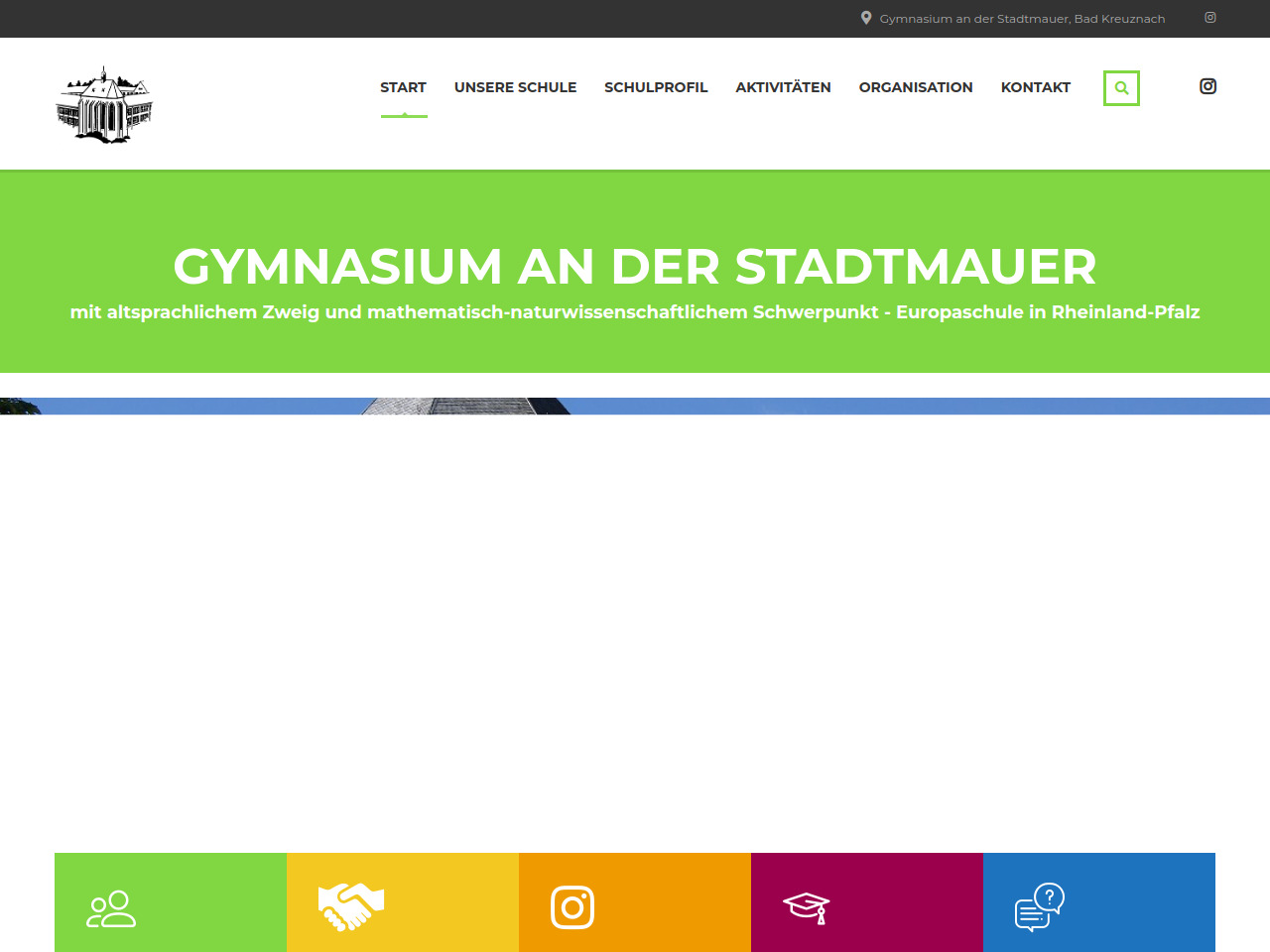Click the Instagram icon beside the search box
Screen dimensions: 1270x952
[1207, 86]
